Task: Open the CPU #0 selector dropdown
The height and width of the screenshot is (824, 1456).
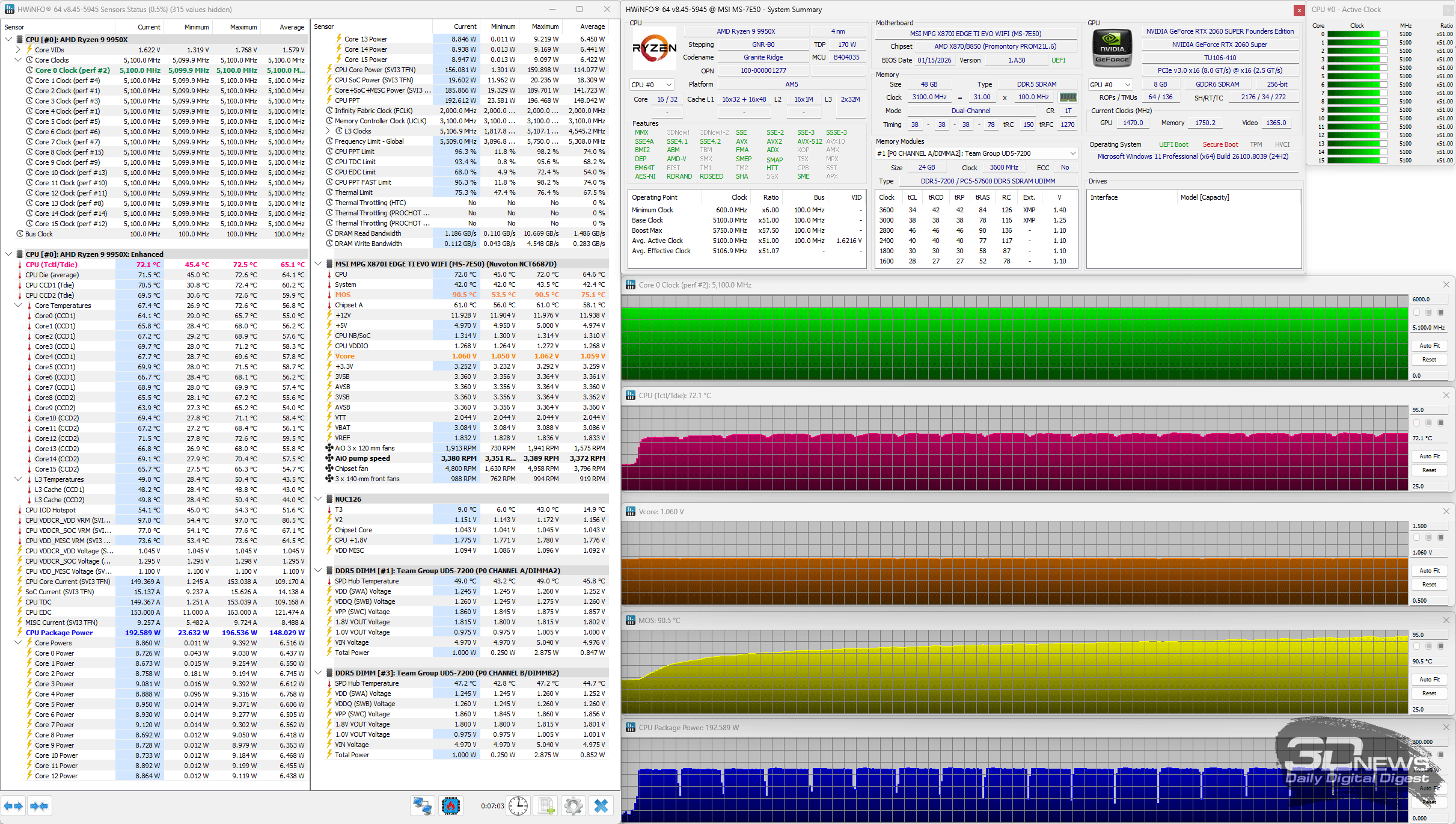Action: [652, 85]
